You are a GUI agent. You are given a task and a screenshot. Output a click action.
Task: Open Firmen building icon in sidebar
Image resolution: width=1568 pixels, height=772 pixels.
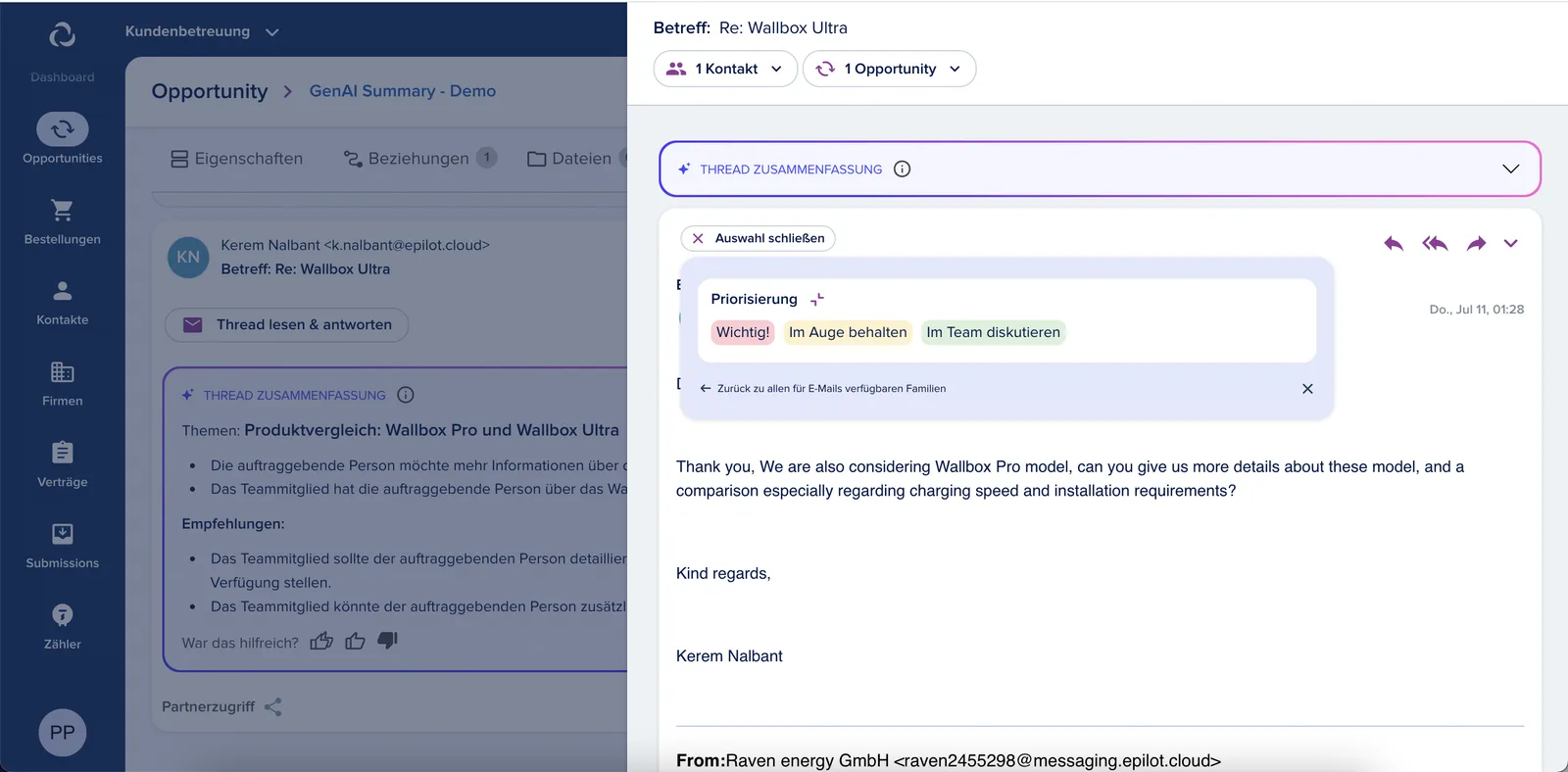[62, 372]
